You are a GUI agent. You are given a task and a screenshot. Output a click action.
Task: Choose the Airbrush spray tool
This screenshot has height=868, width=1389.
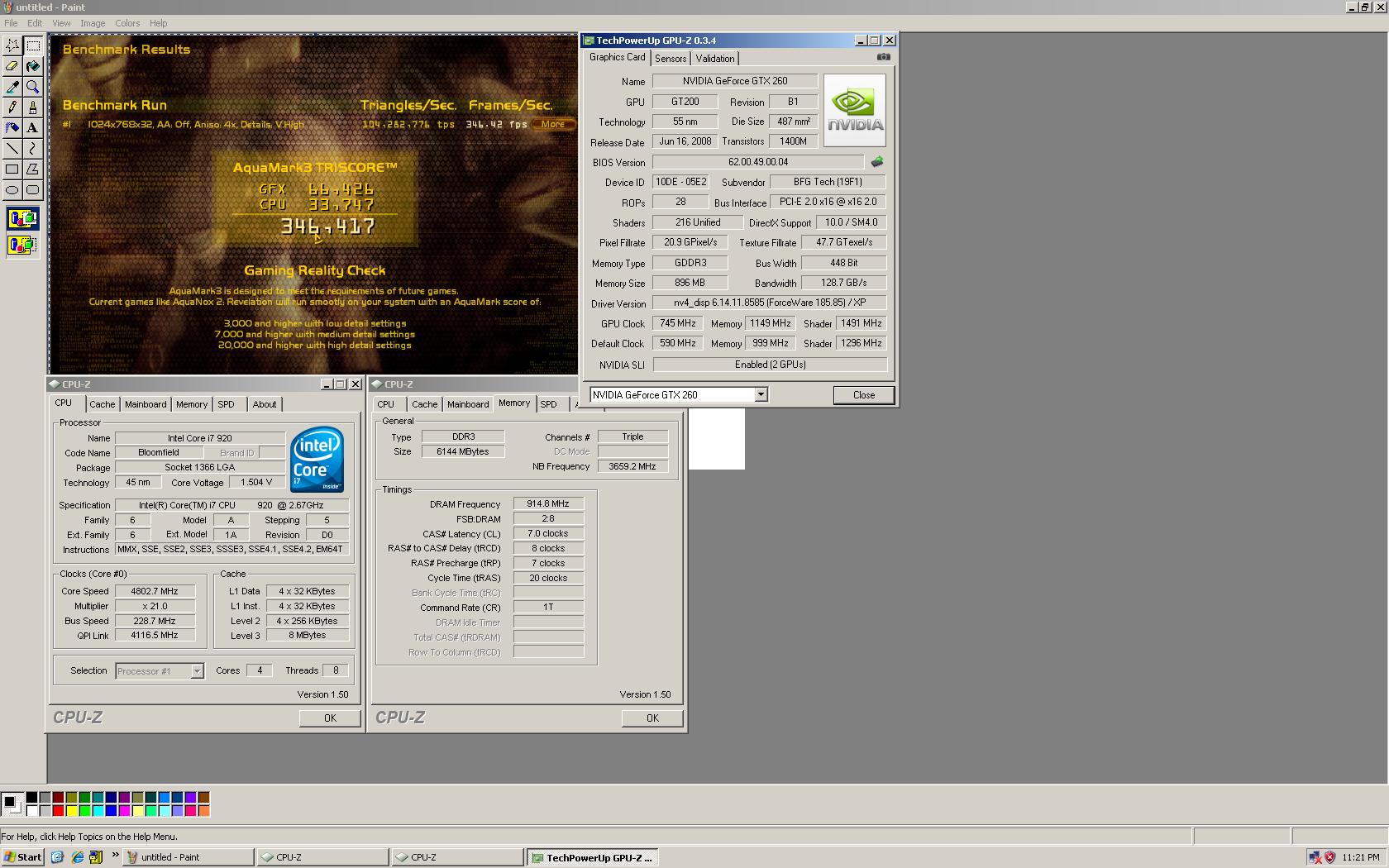coord(12,127)
